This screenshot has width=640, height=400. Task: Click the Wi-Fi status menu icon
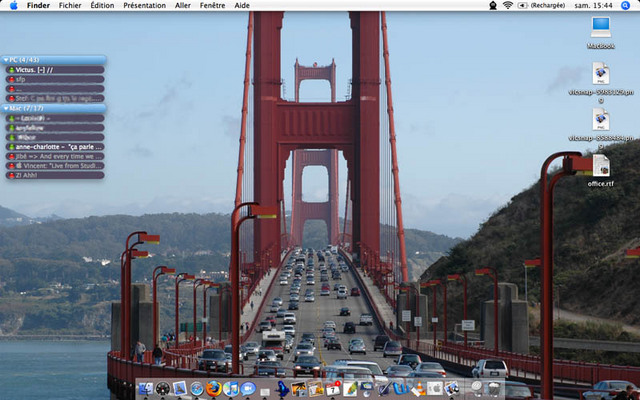[508, 5]
